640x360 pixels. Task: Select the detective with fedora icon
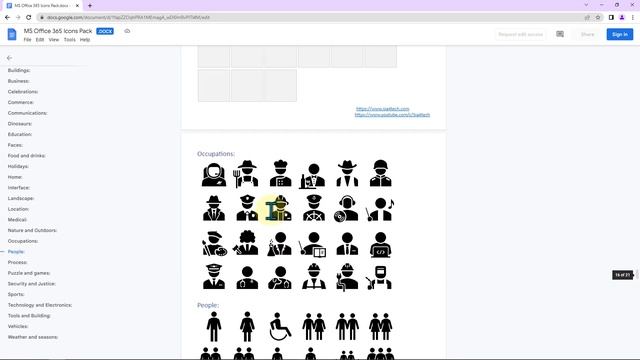click(213, 208)
